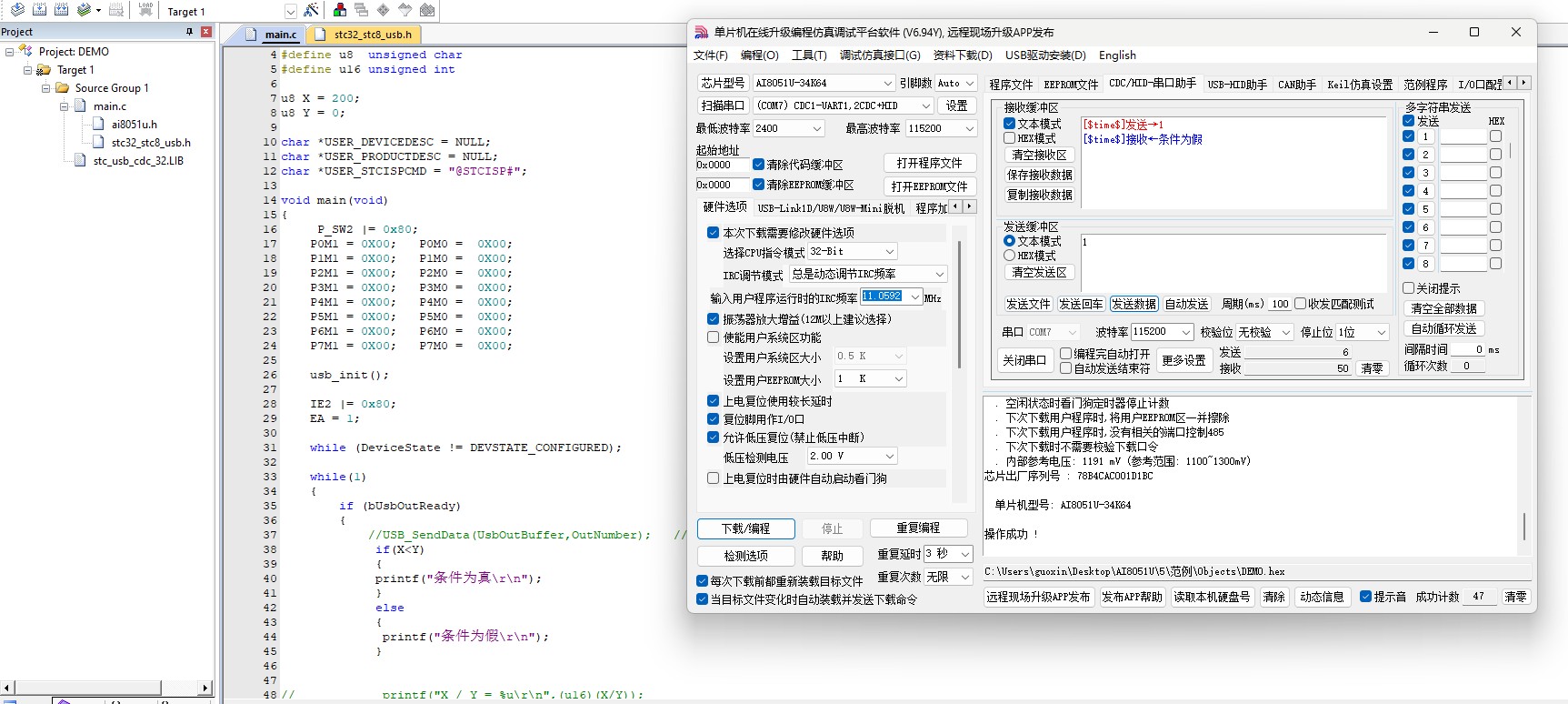This screenshot has height=704, width=1568.
Task: Click the Keil Project panel horizontal scrollbar
Action: [x=107, y=688]
